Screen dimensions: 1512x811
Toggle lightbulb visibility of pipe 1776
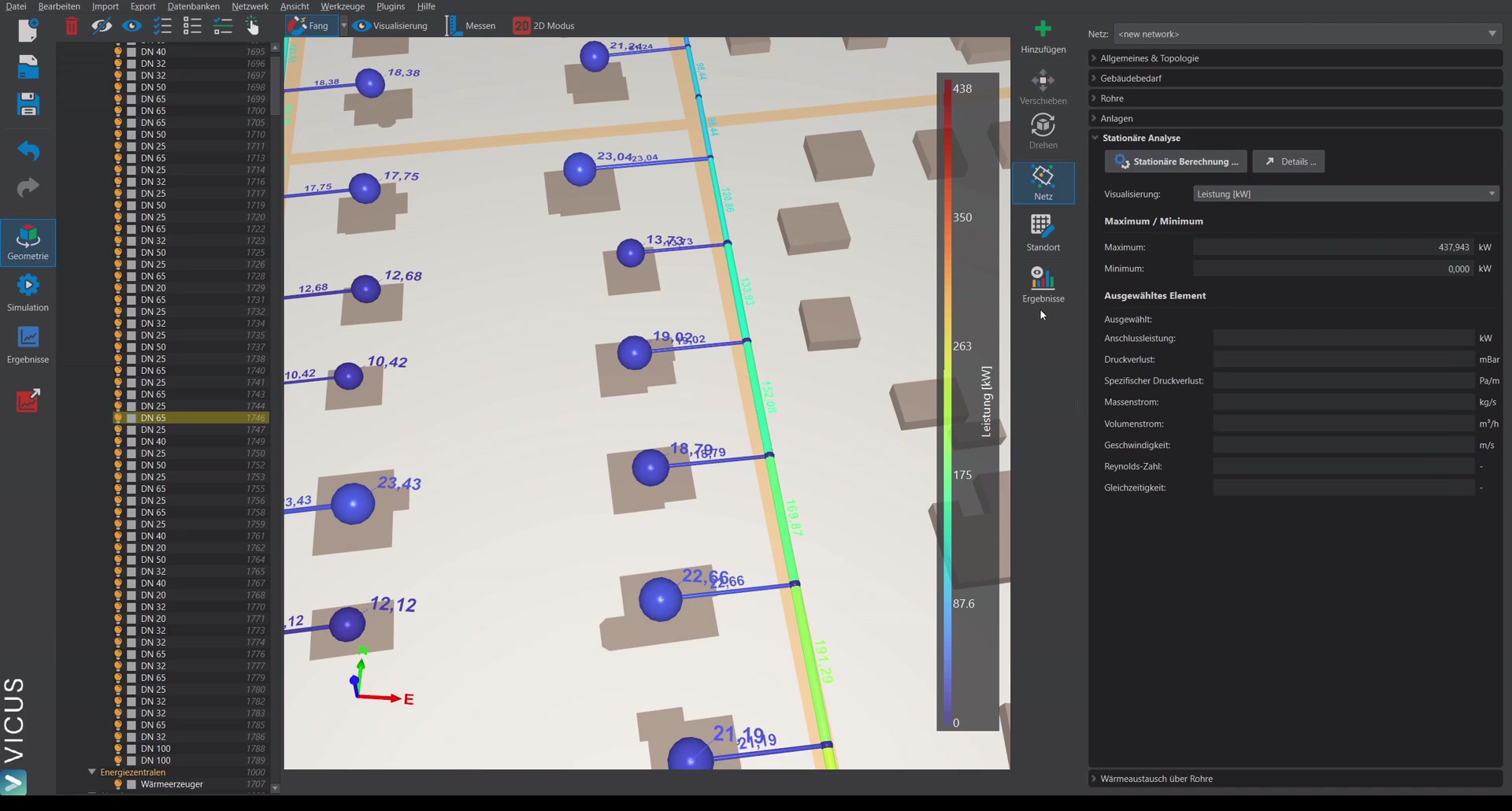(118, 654)
